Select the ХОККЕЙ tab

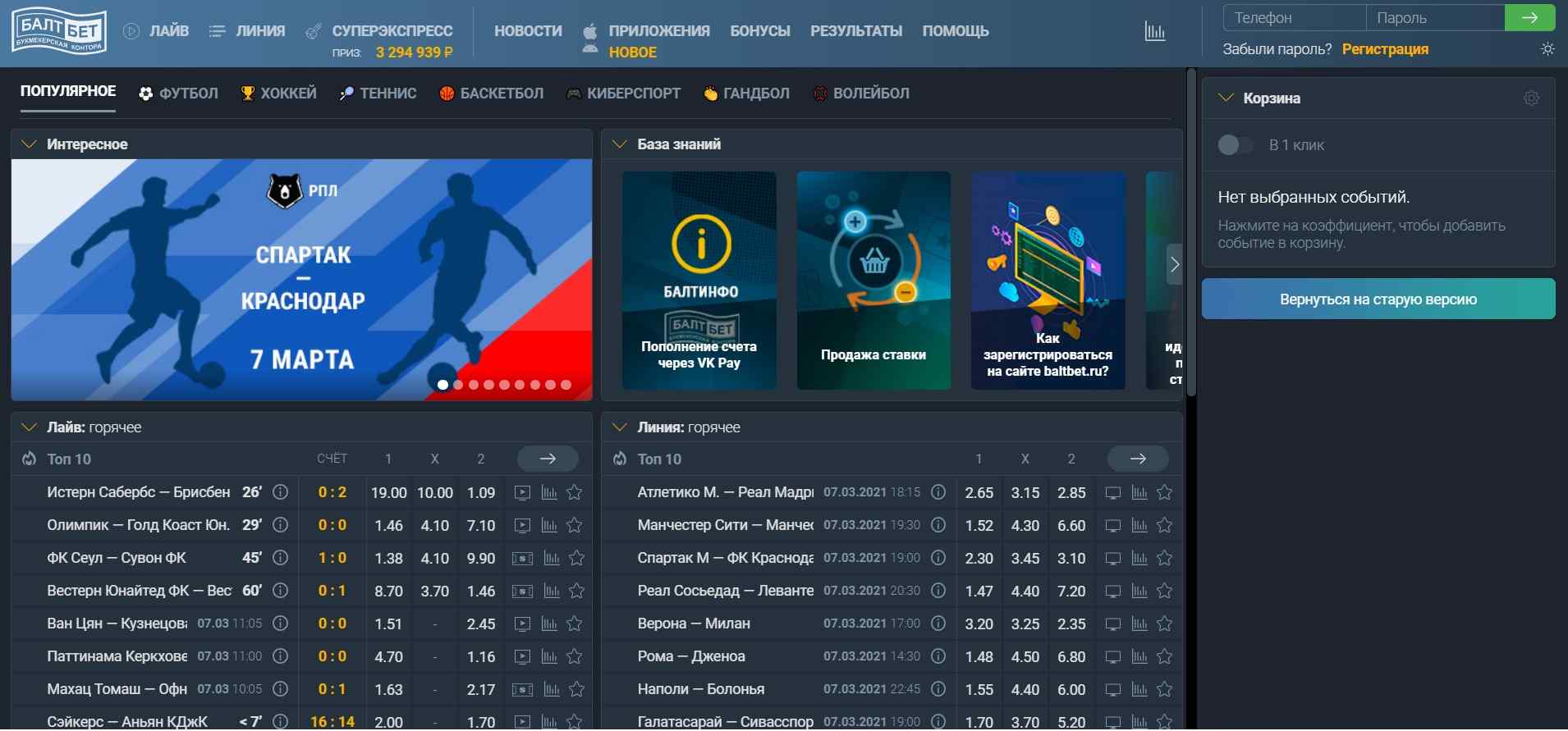pyautogui.click(x=278, y=94)
